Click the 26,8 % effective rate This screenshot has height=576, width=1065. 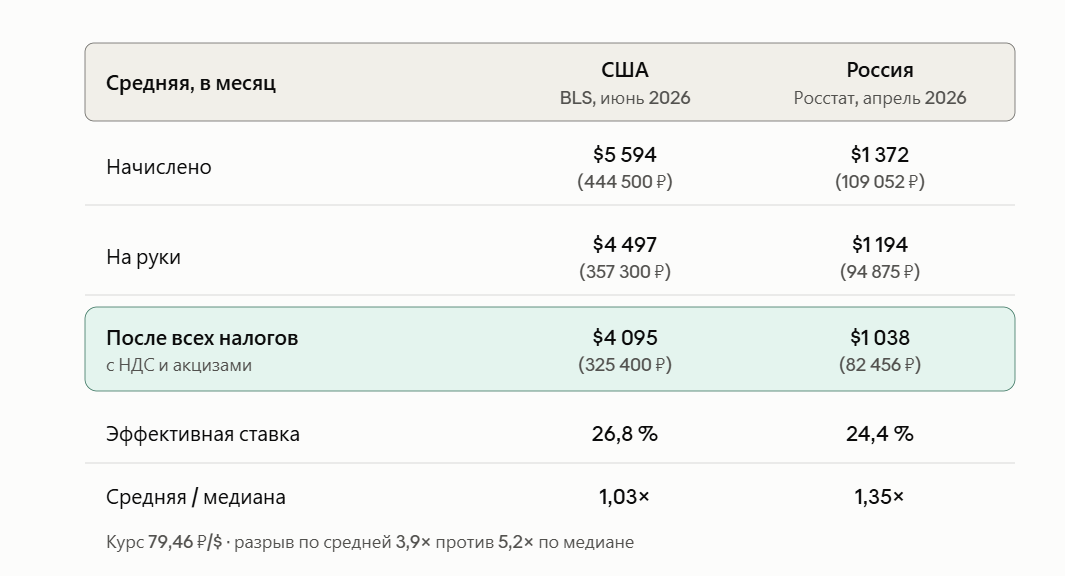click(624, 433)
